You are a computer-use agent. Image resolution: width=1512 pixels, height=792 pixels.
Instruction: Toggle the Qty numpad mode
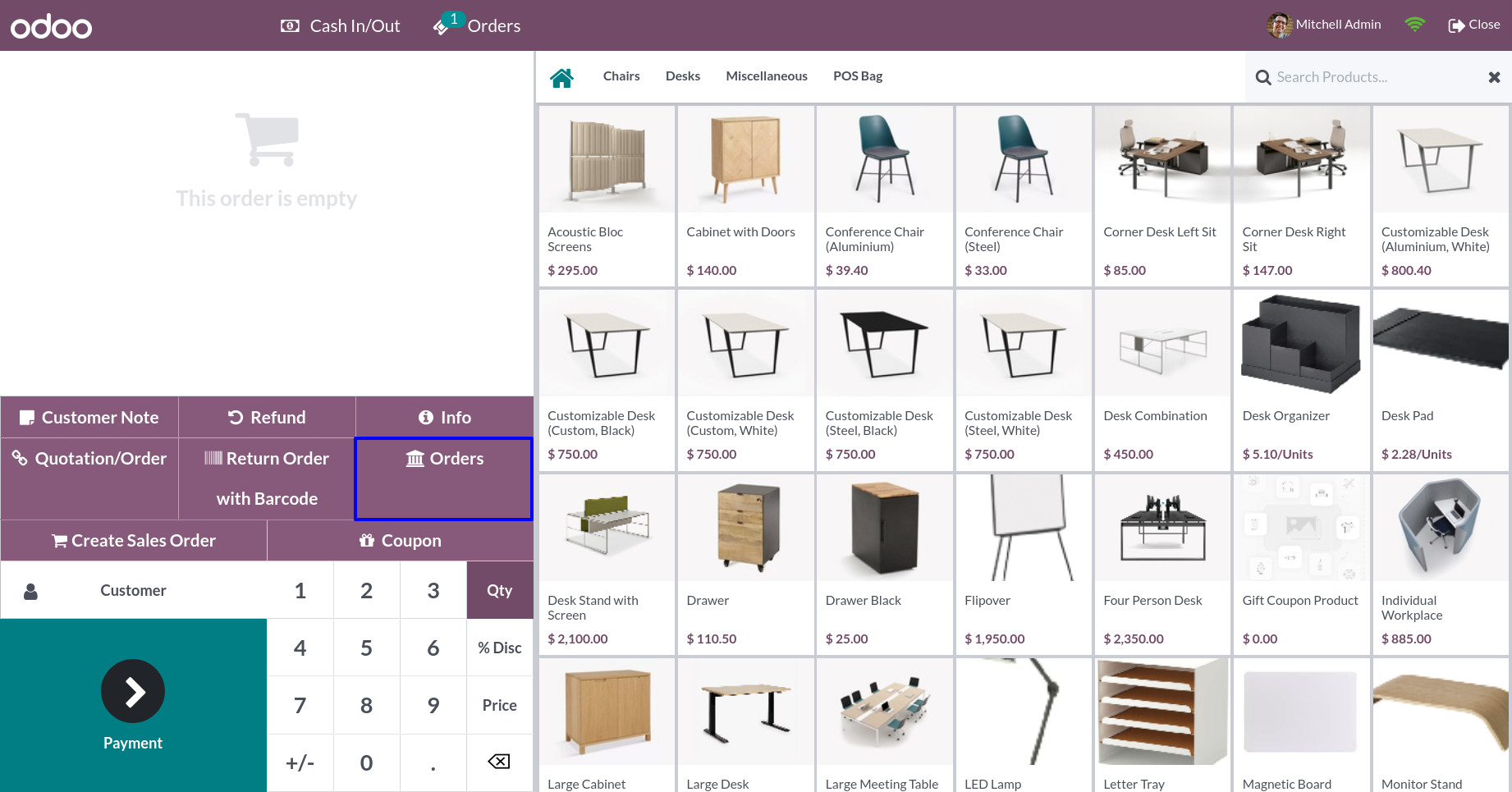(500, 590)
